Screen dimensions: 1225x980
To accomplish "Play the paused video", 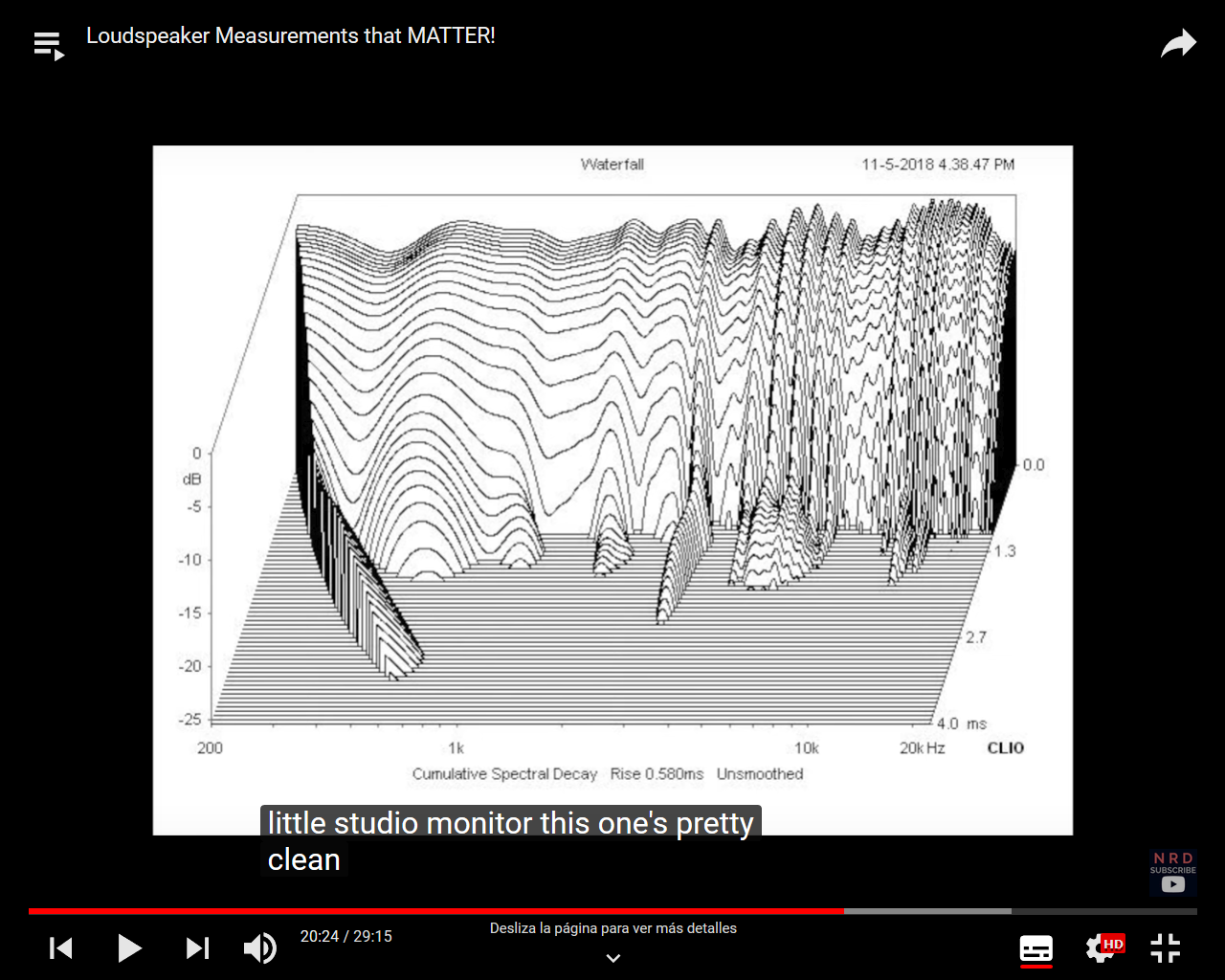I will click(129, 948).
